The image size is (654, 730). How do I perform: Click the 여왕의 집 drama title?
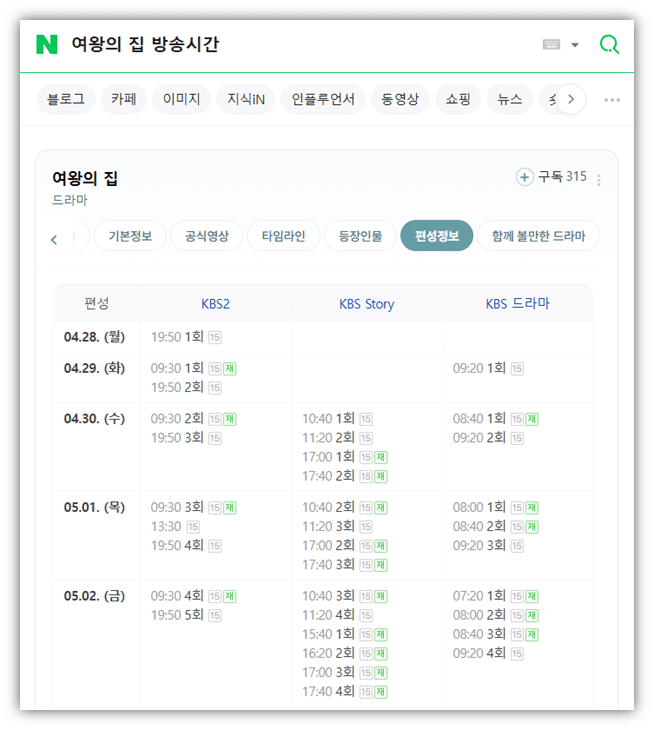[85, 178]
